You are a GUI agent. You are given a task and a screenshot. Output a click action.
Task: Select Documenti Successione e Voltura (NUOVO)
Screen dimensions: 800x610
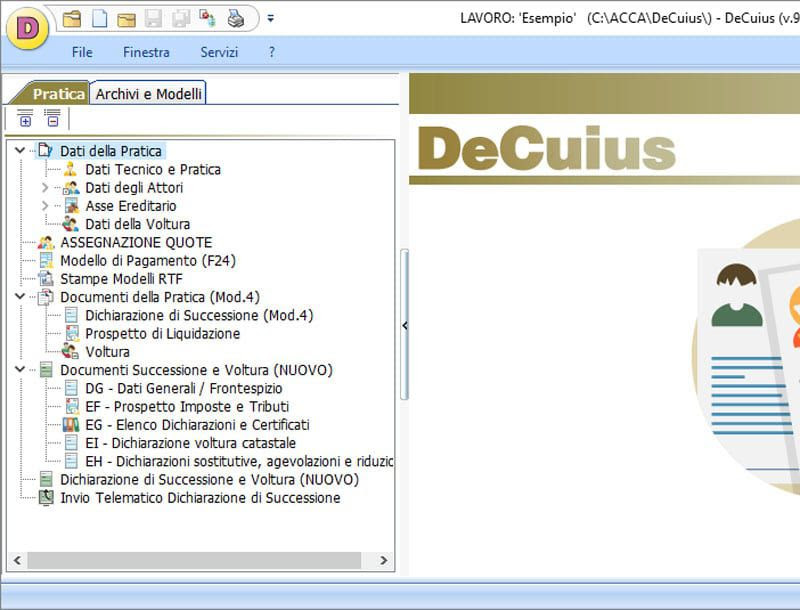tap(196, 370)
